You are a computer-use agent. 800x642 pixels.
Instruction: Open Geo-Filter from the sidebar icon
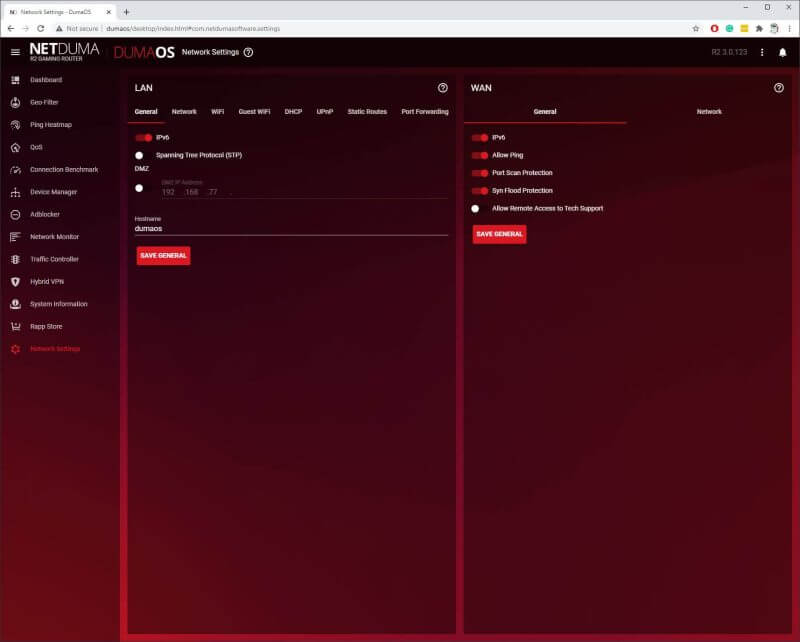(15, 103)
